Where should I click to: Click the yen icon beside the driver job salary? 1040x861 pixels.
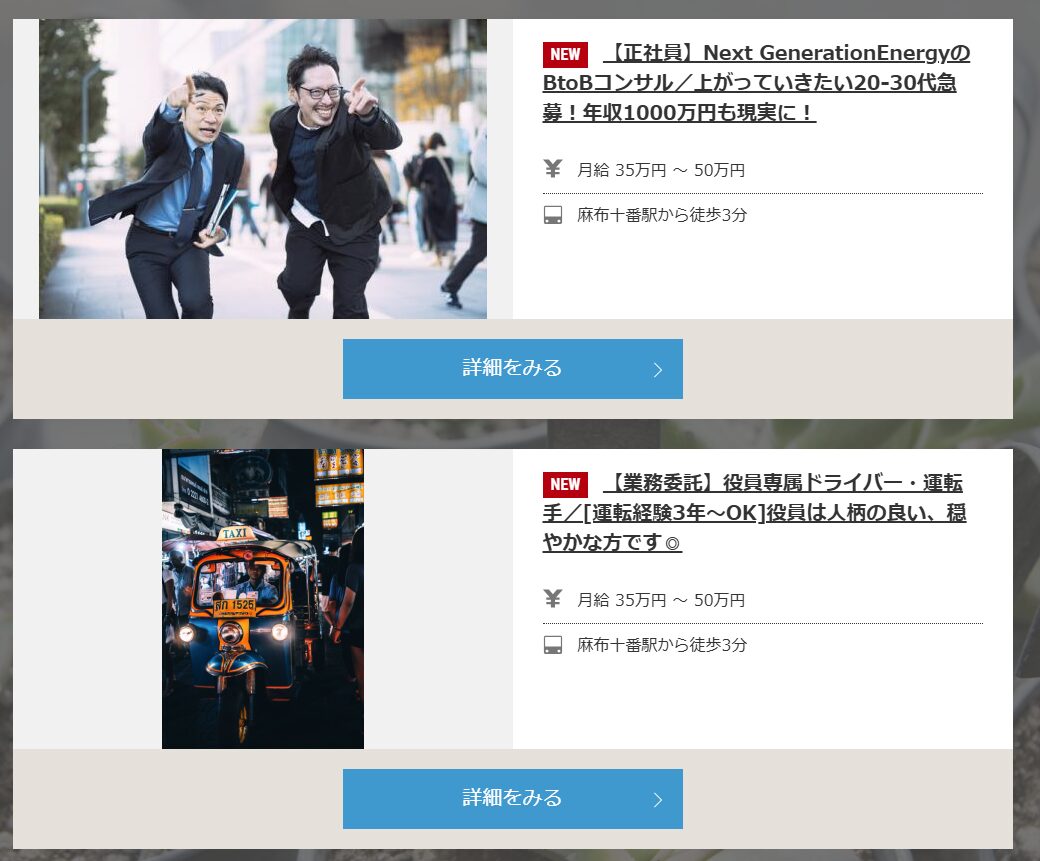[x=553, y=600]
